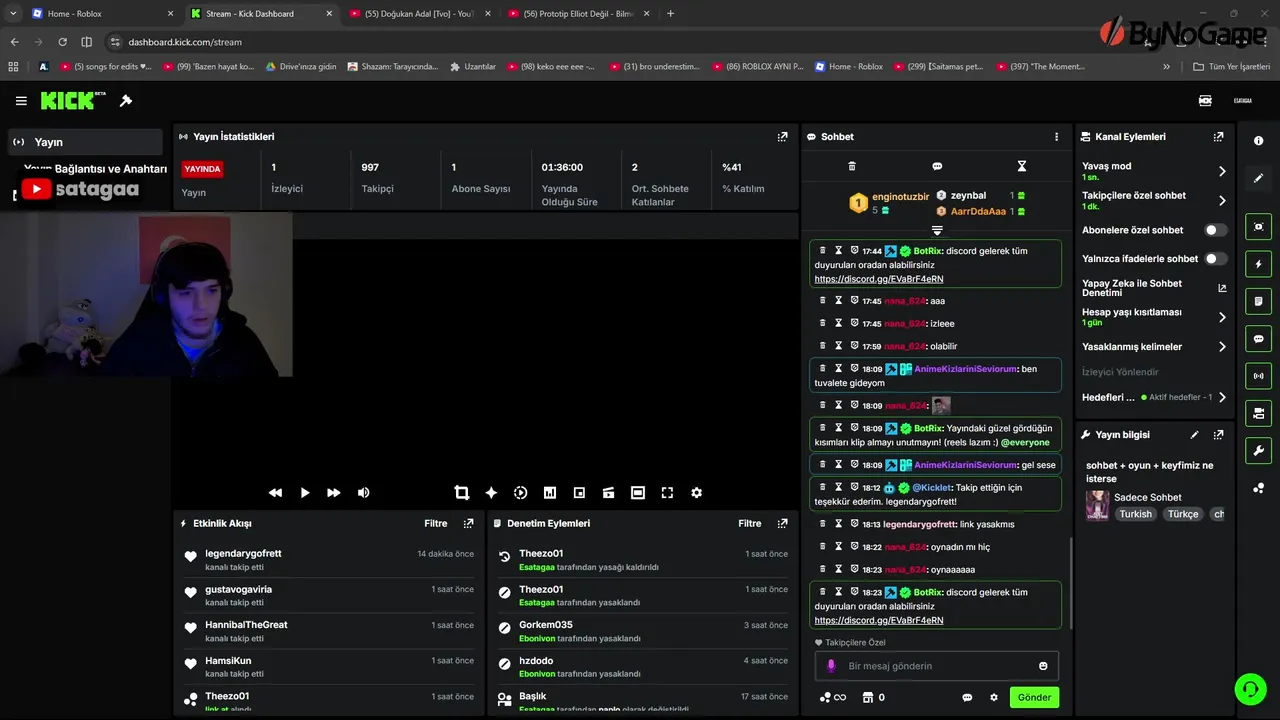Click the wrench icon in the right sidebar
Screen dimensions: 1280x720
(1258, 451)
